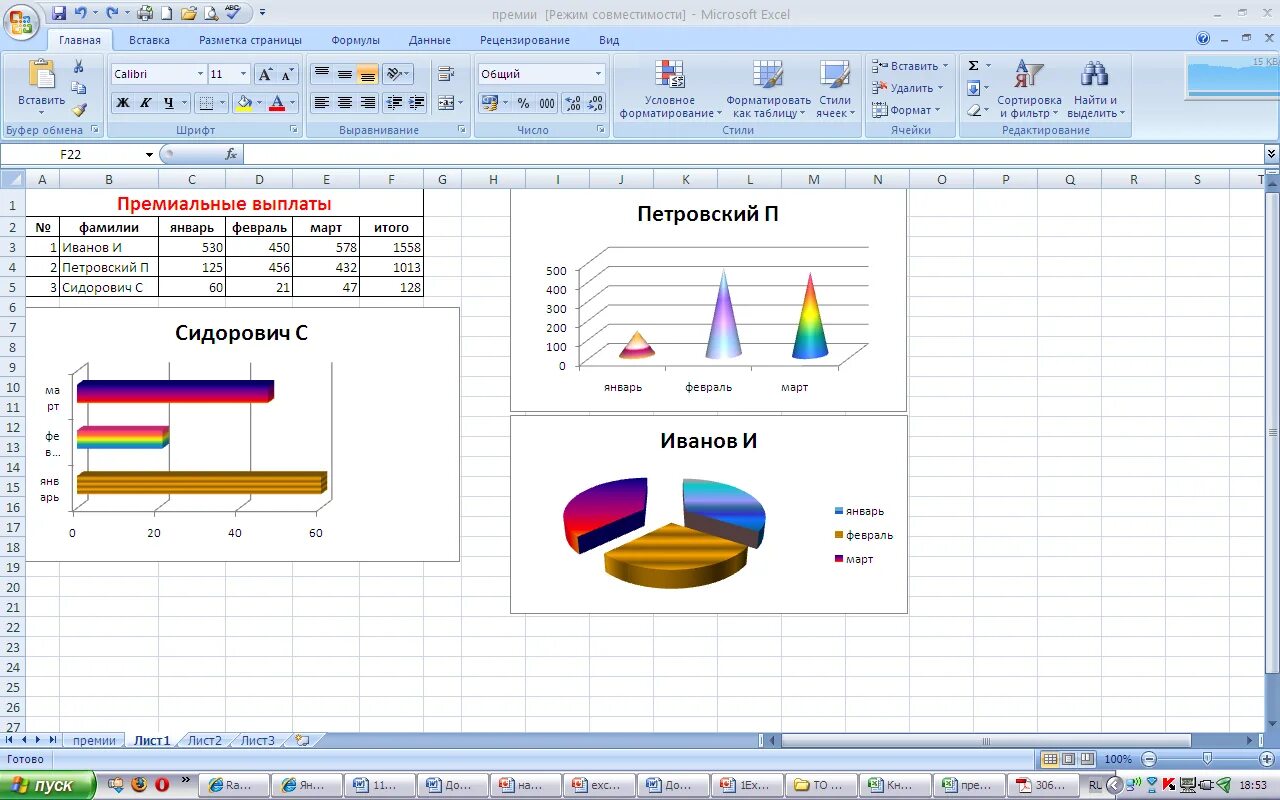This screenshot has height=800, width=1280.
Task: Merge and center the cells
Action: point(446,102)
